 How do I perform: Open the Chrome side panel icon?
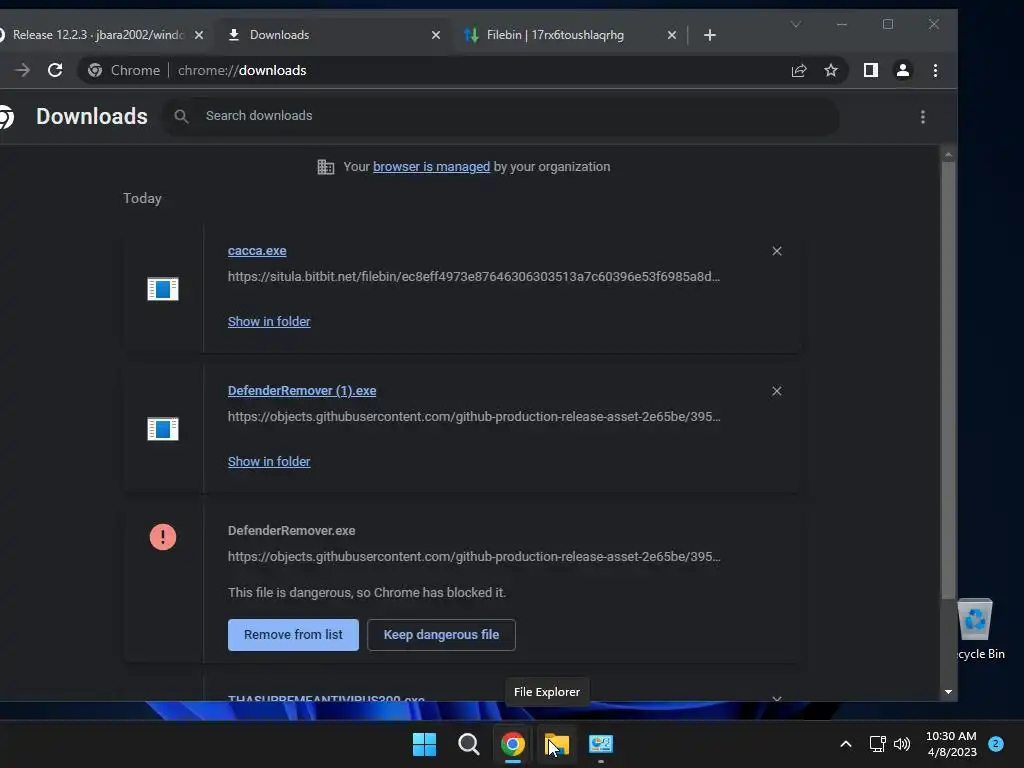(871, 71)
